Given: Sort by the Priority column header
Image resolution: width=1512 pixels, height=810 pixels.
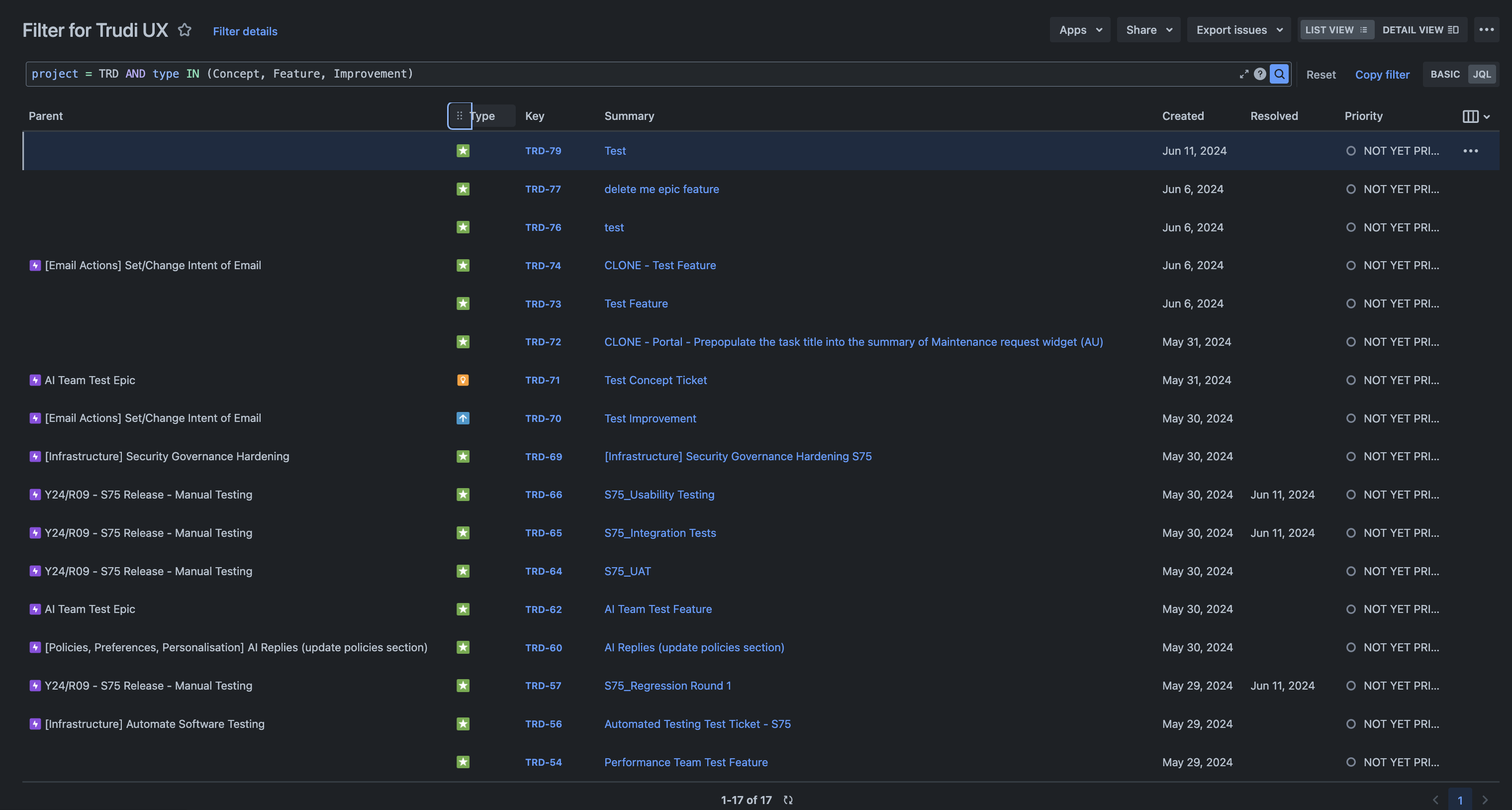Looking at the screenshot, I should tap(1363, 116).
